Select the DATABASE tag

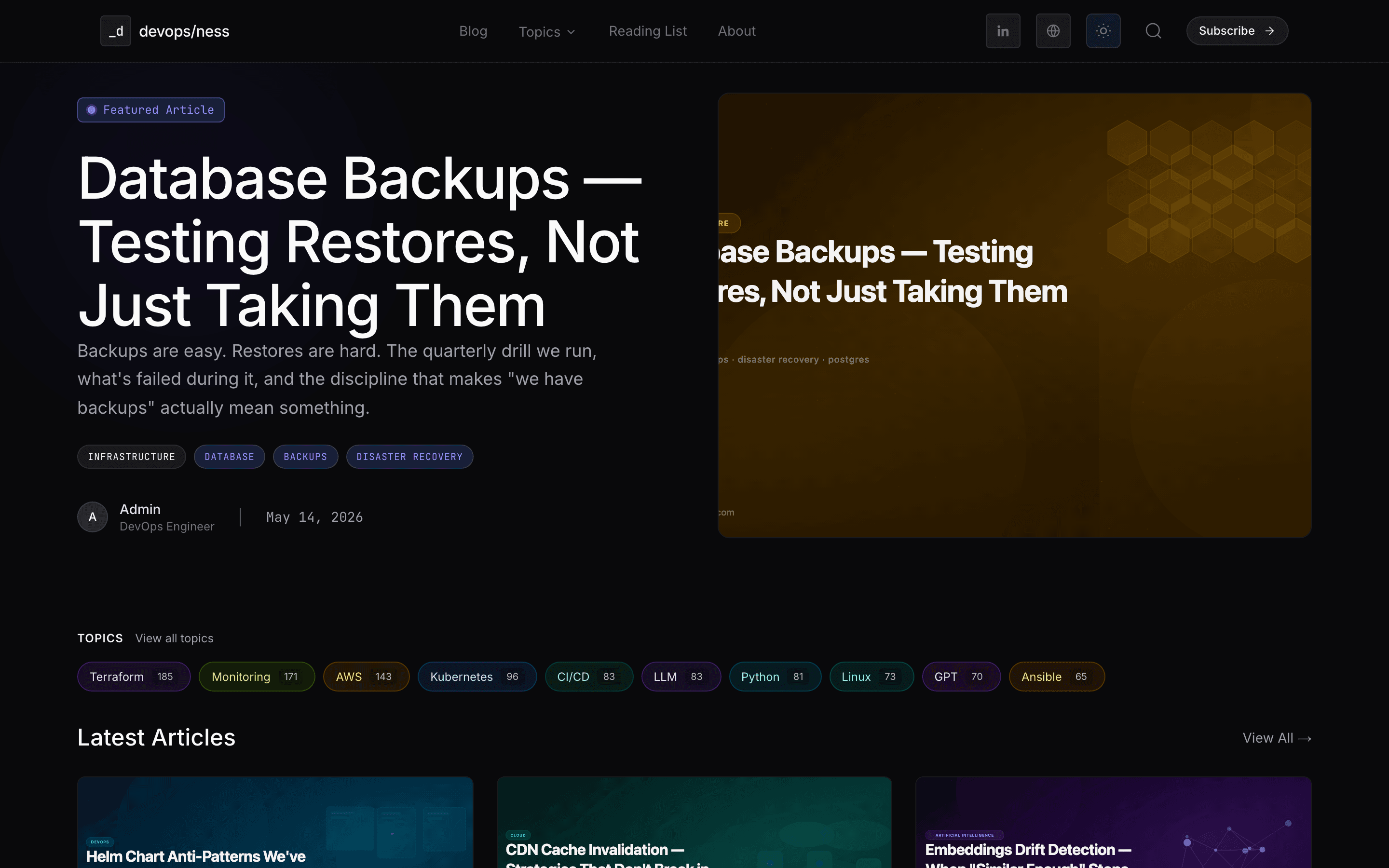tap(229, 456)
